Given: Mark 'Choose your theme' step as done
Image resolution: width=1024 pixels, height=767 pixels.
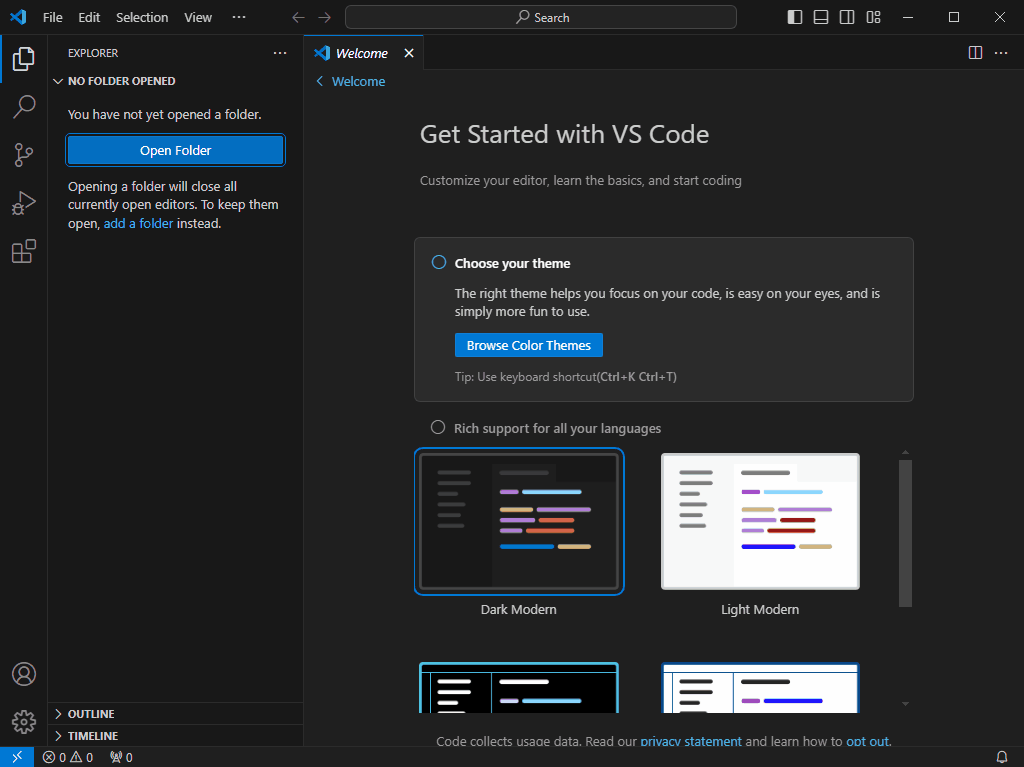Looking at the screenshot, I should pyautogui.click(x=439, y=263).
